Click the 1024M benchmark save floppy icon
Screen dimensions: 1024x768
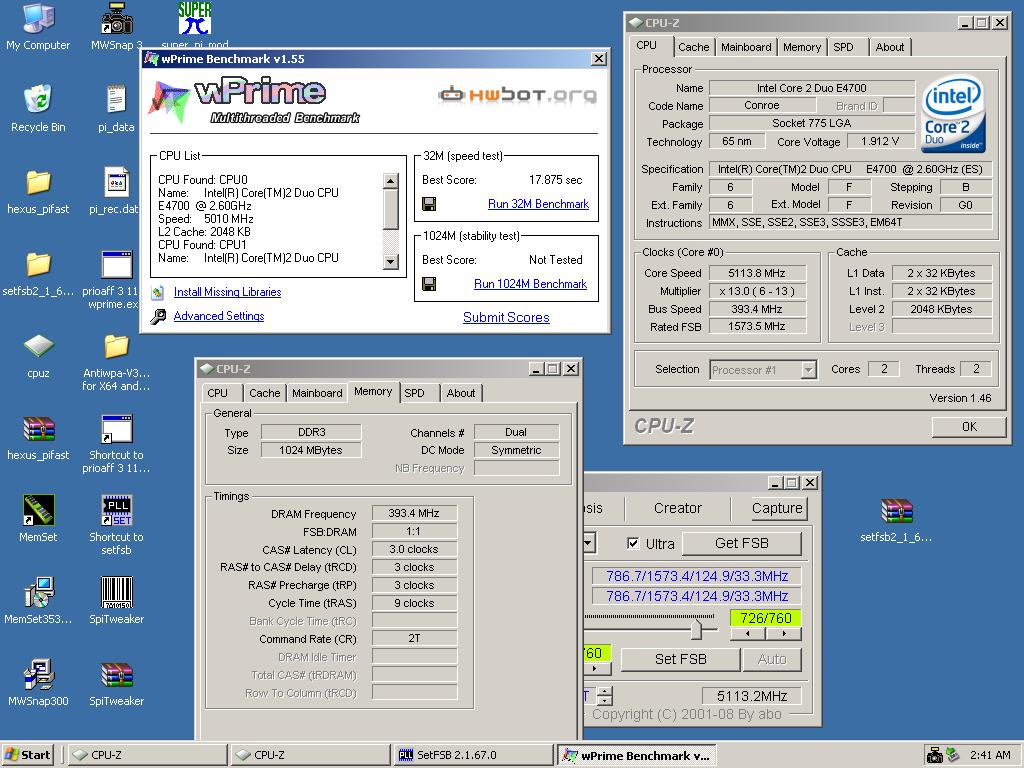pyautogui.click(x=429, y=284)
